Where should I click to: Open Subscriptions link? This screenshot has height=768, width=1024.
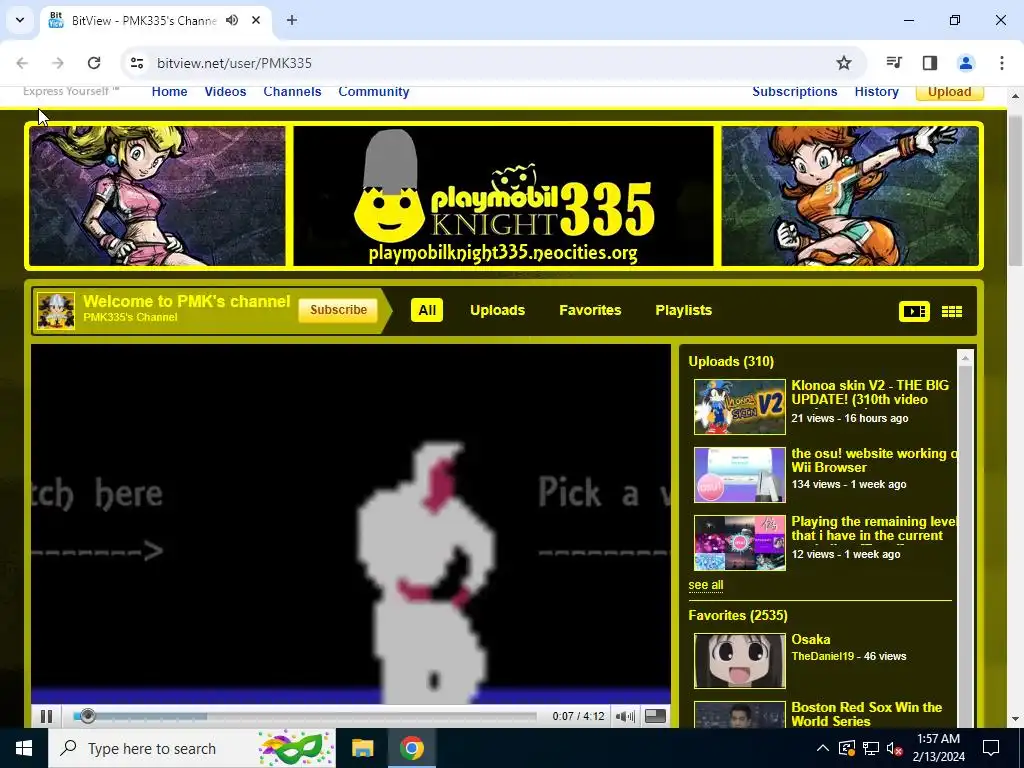(795, 92)
